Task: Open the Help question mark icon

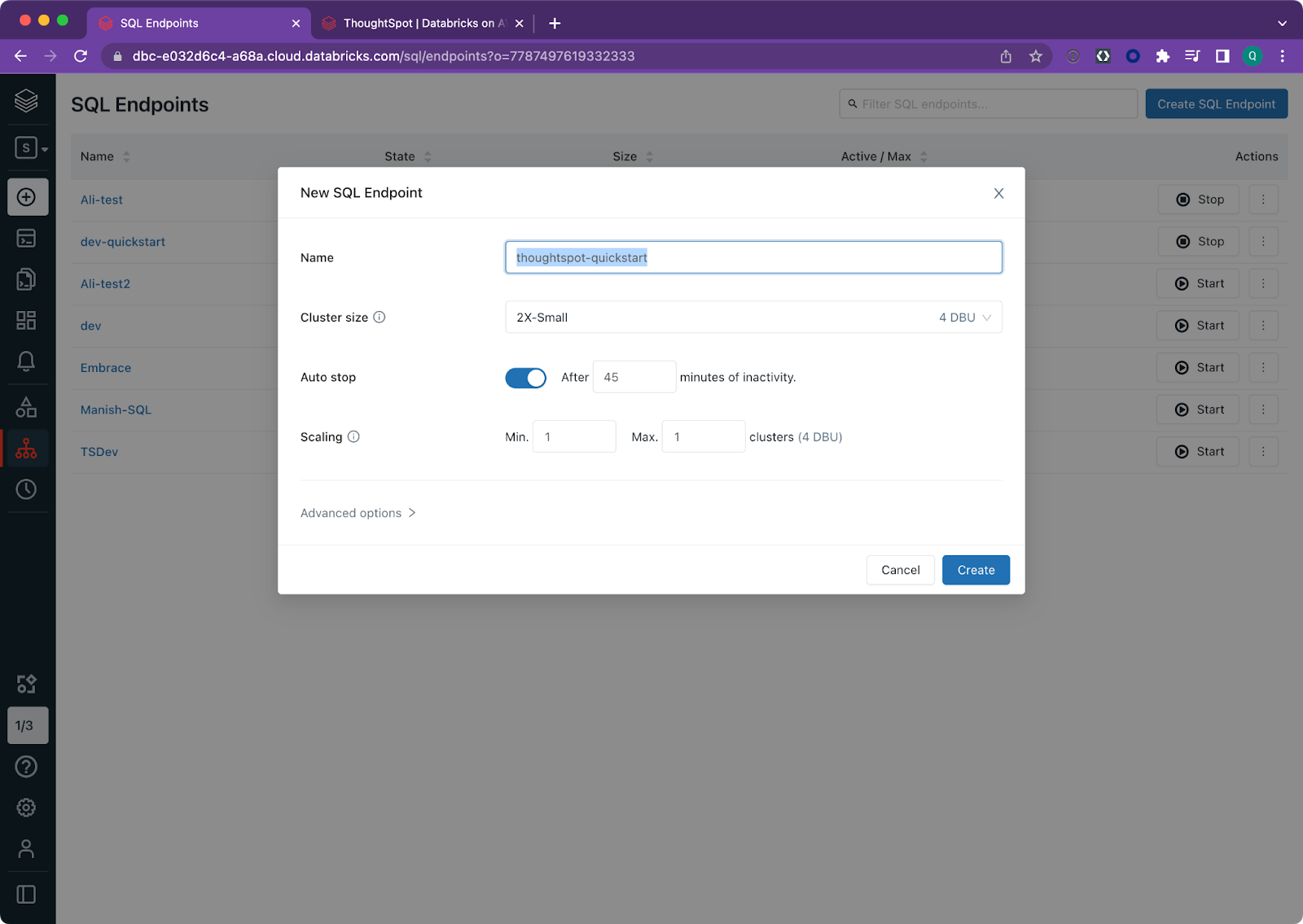Action: point(26,766)
